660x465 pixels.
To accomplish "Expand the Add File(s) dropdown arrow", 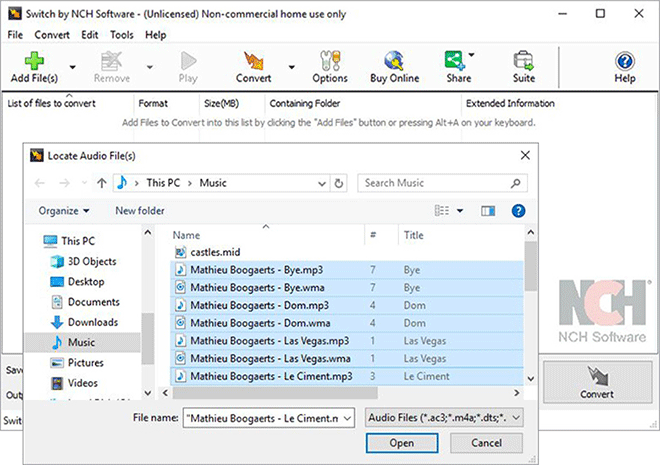I will click(x=72, y=67).
